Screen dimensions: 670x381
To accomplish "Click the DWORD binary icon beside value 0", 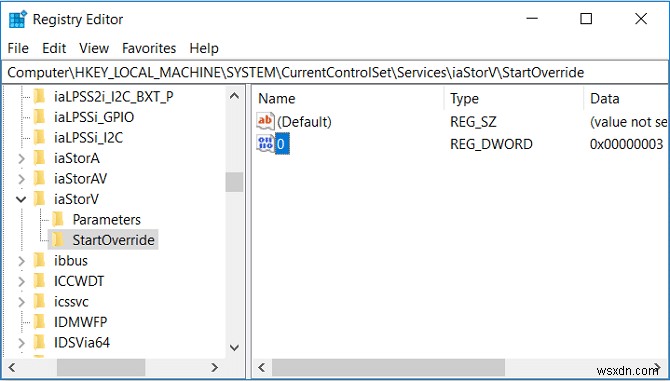I will (x=265, y=144).
